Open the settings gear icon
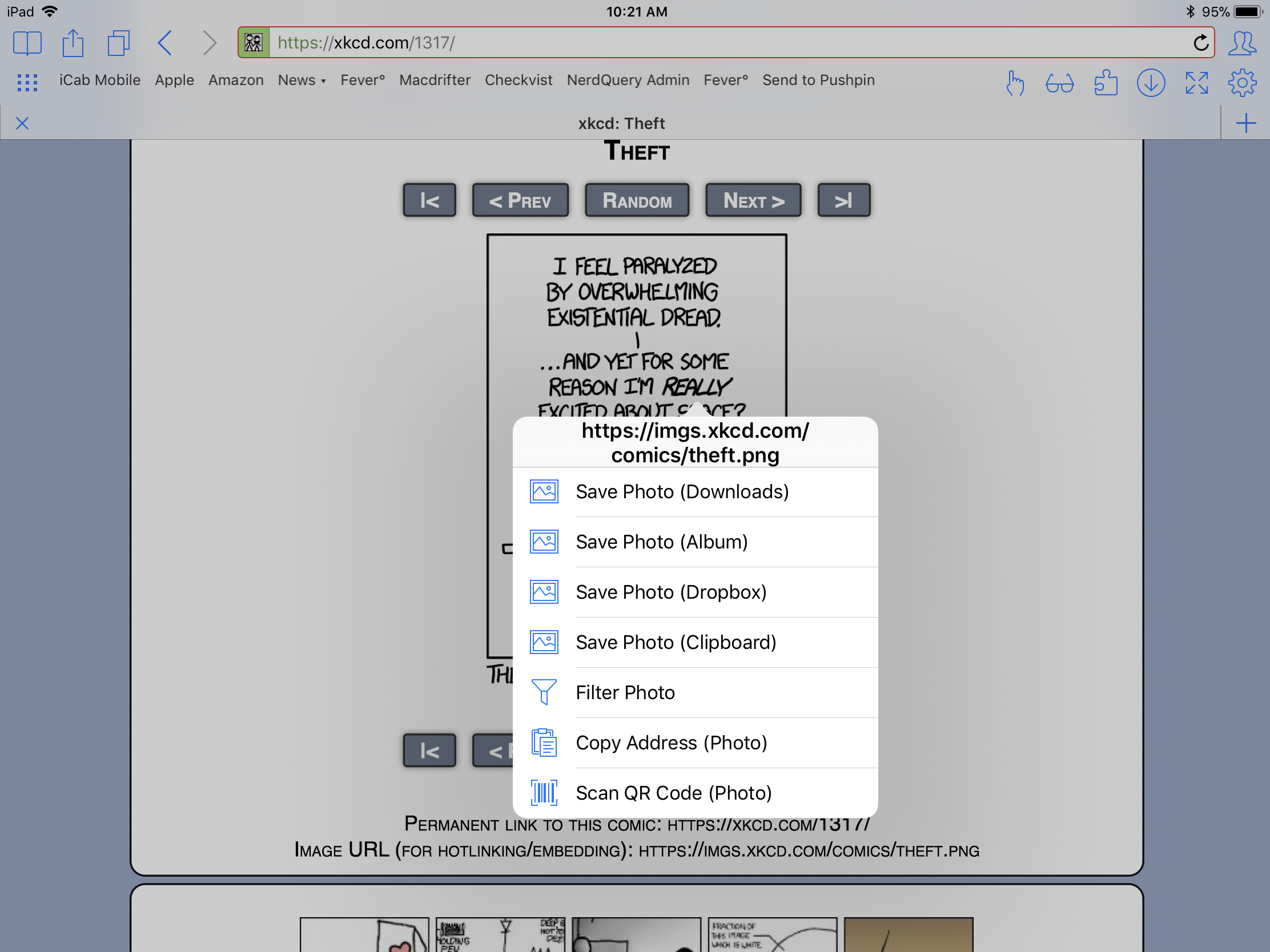 (1242, 83)
